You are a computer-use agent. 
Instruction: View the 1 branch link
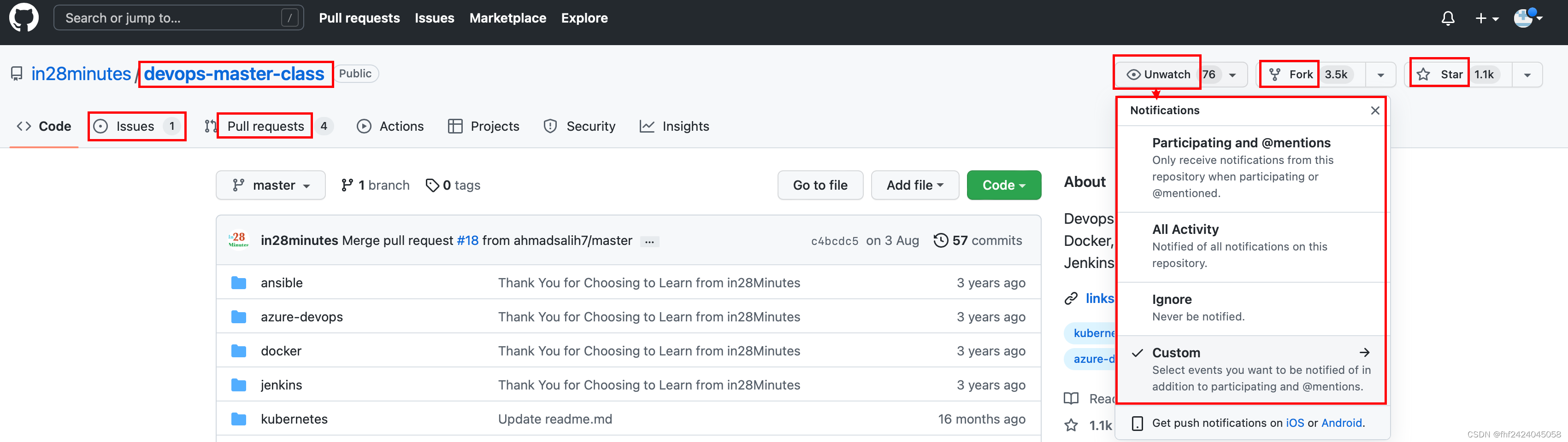point(375,185)
